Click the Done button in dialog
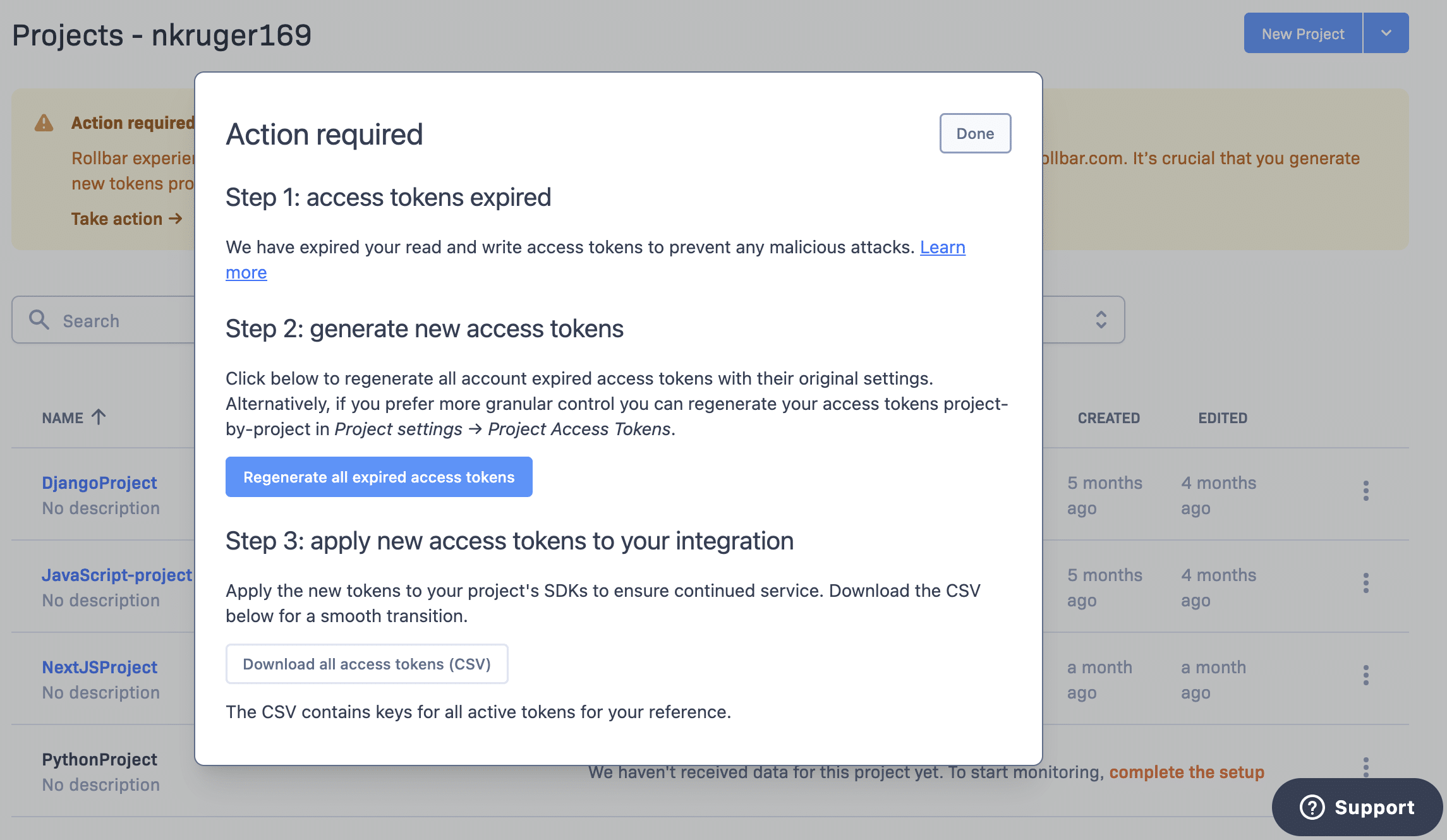This screenshot has width=1447, height=840. 974,133
